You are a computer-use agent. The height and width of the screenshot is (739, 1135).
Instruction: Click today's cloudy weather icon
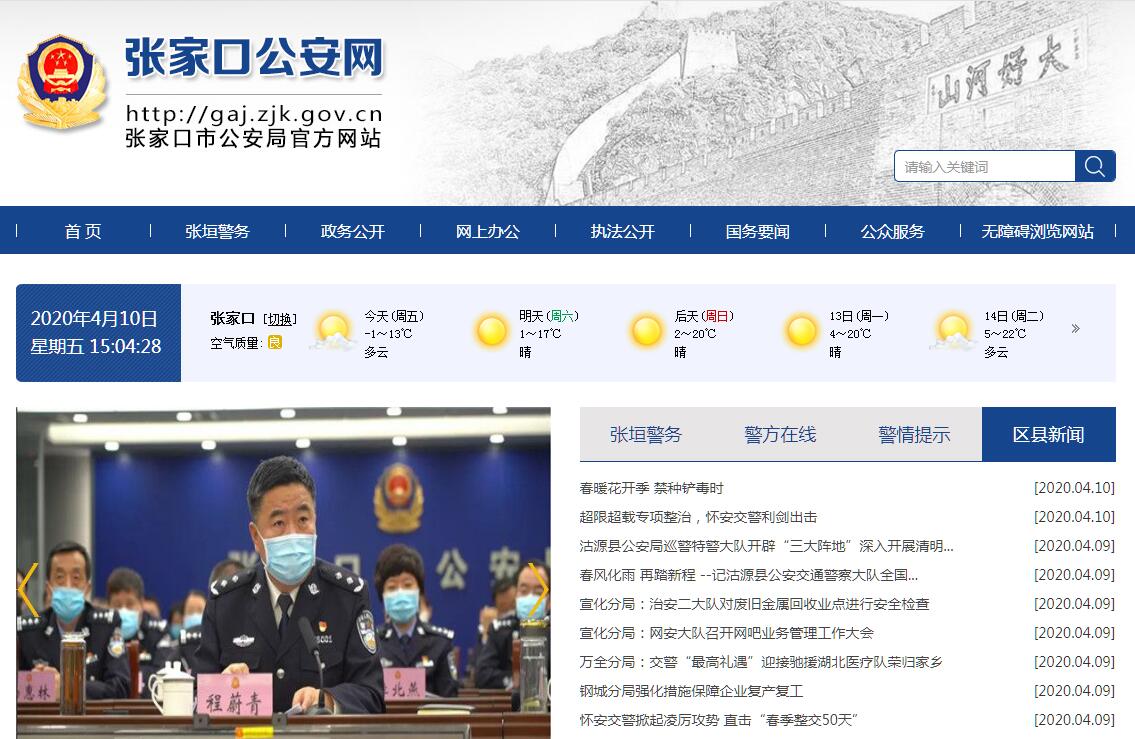tap(333, 332)
